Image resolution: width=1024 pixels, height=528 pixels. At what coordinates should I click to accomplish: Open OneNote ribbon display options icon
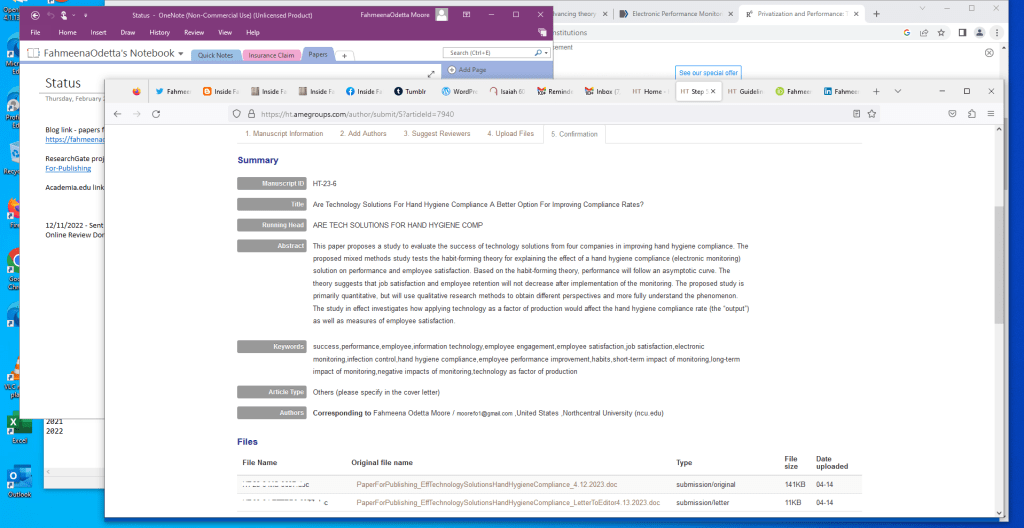pos(466,14)
